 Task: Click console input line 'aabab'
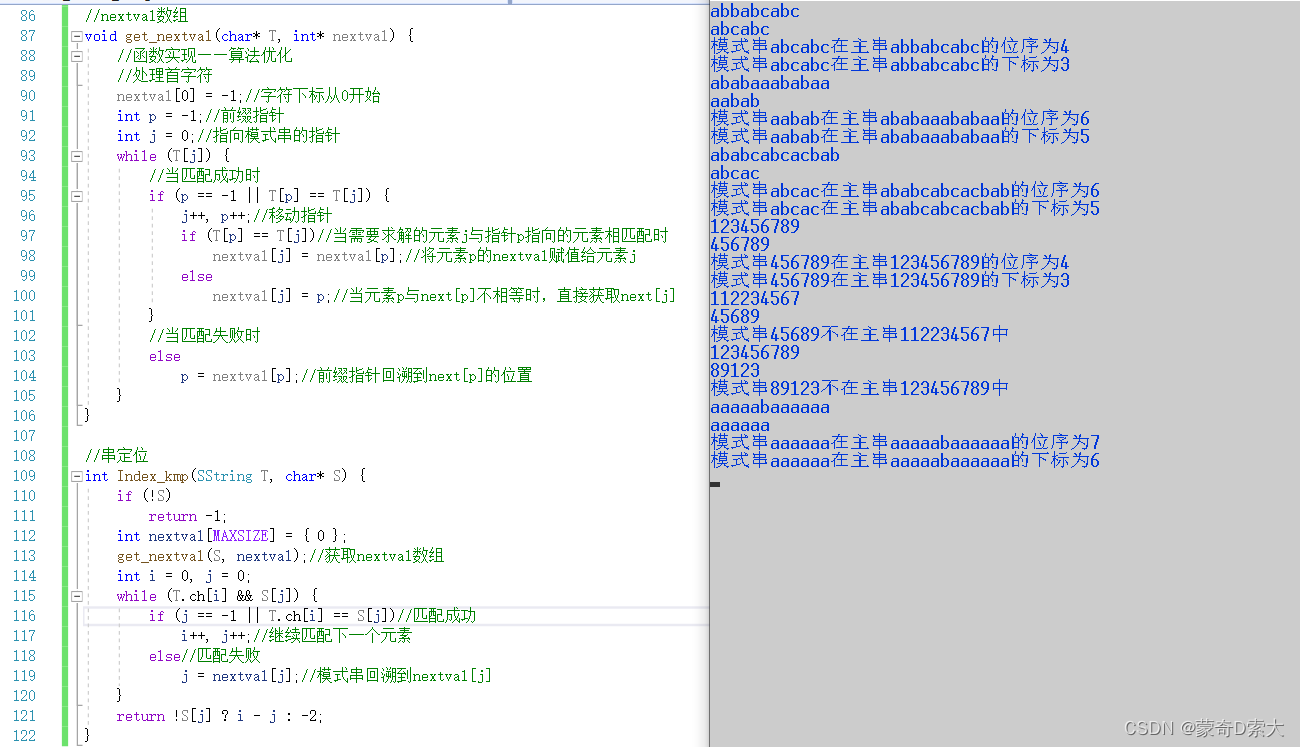click(735, 101)
